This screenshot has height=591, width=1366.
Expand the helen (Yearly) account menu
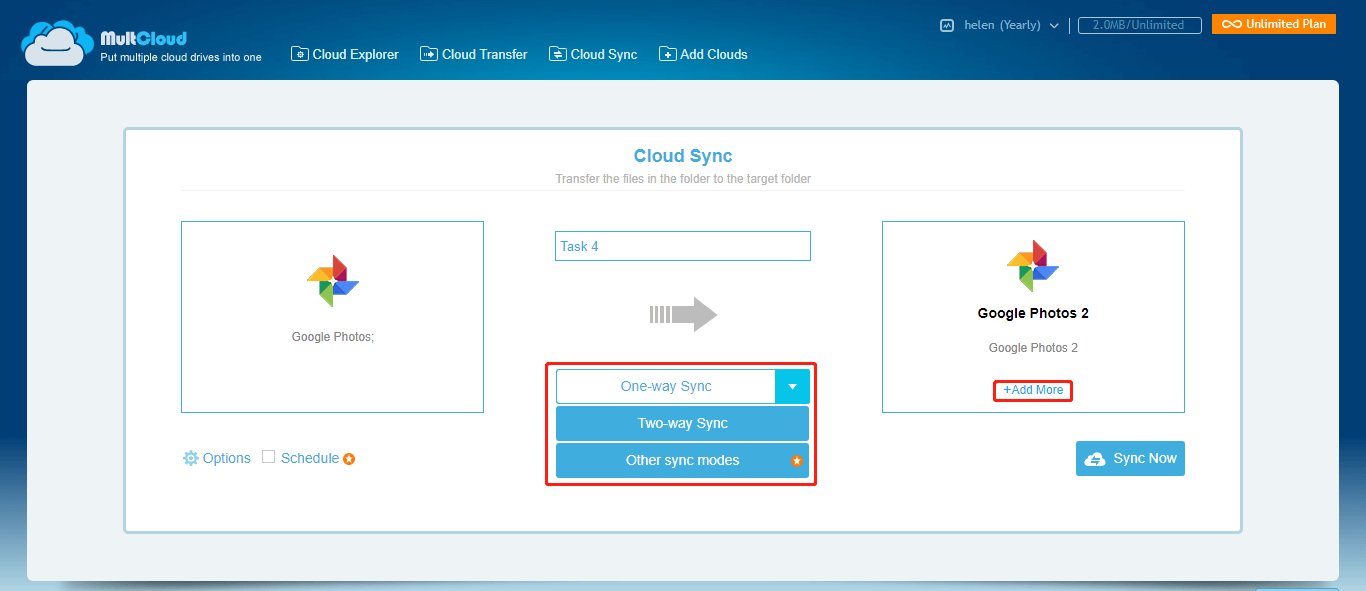(x=1055, y=25)
